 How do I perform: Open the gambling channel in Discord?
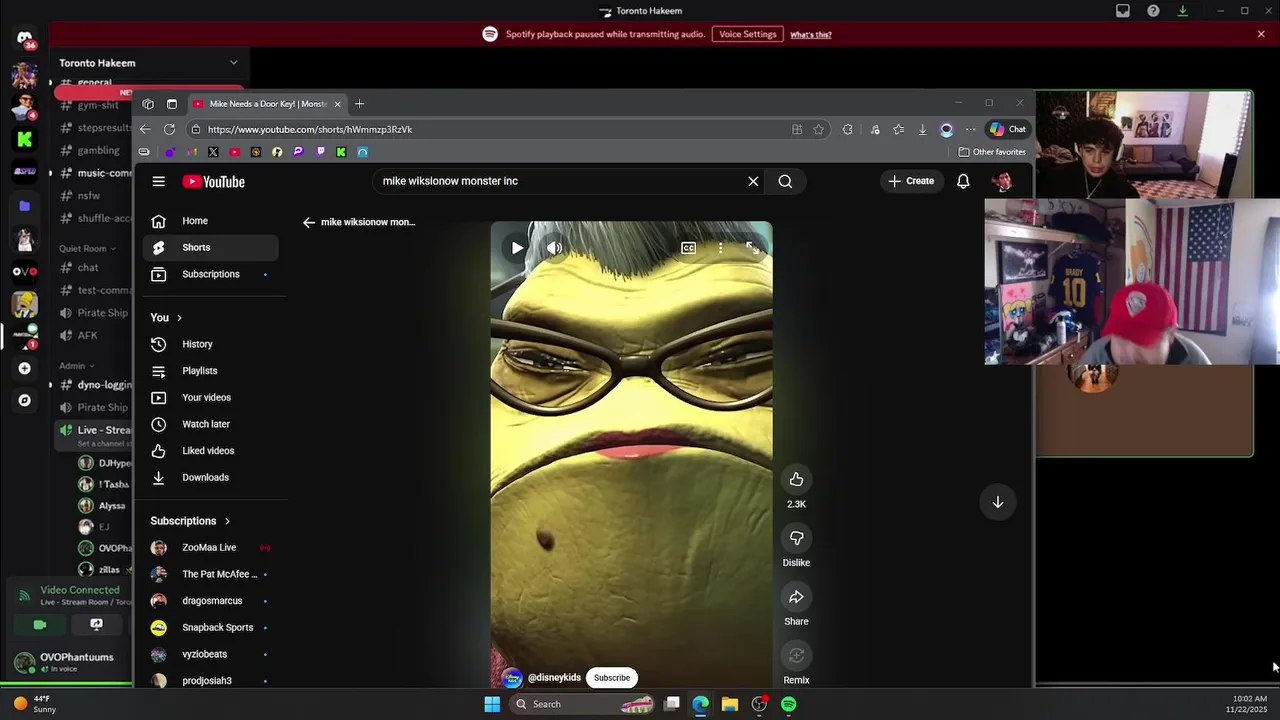click(x=98, y=150)
